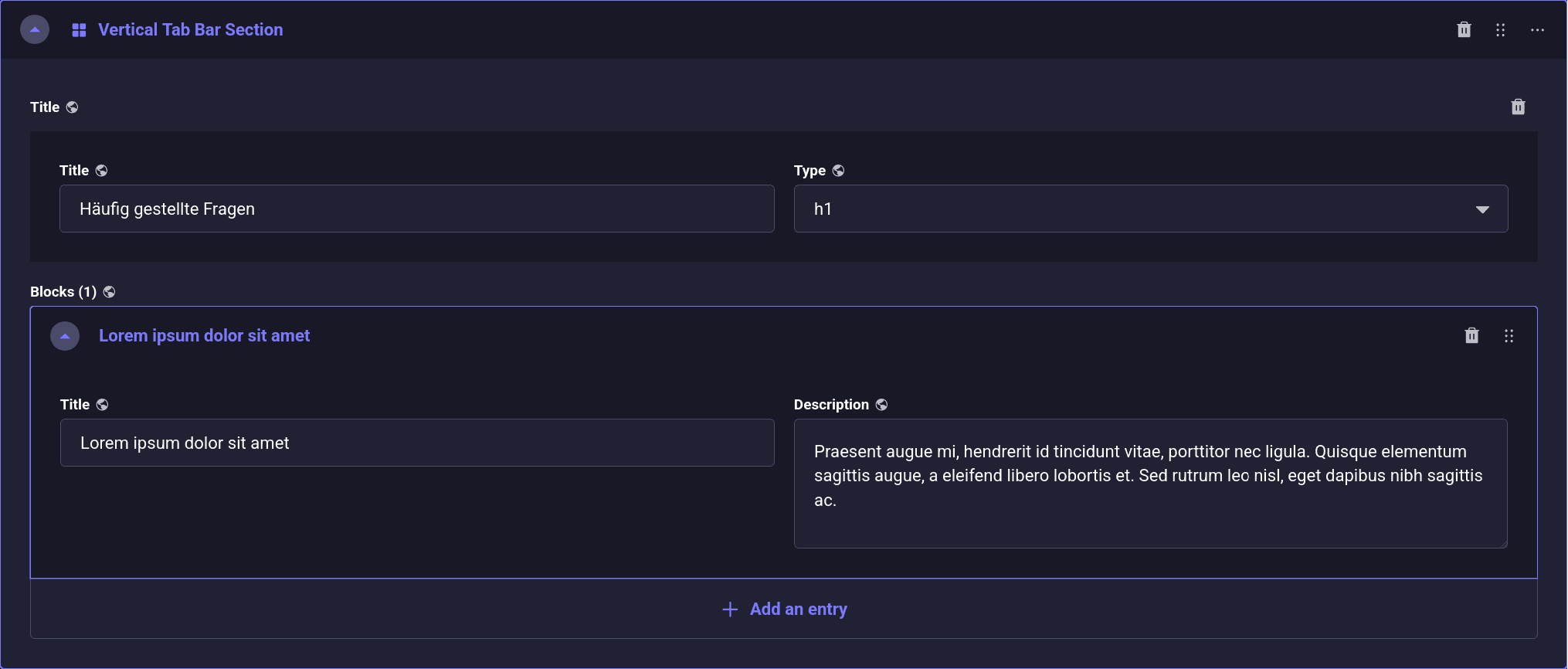The width and height of the screenshot is (1568, 669).
Task: Click the globe icon next to Description label
Action: (881, 405)
